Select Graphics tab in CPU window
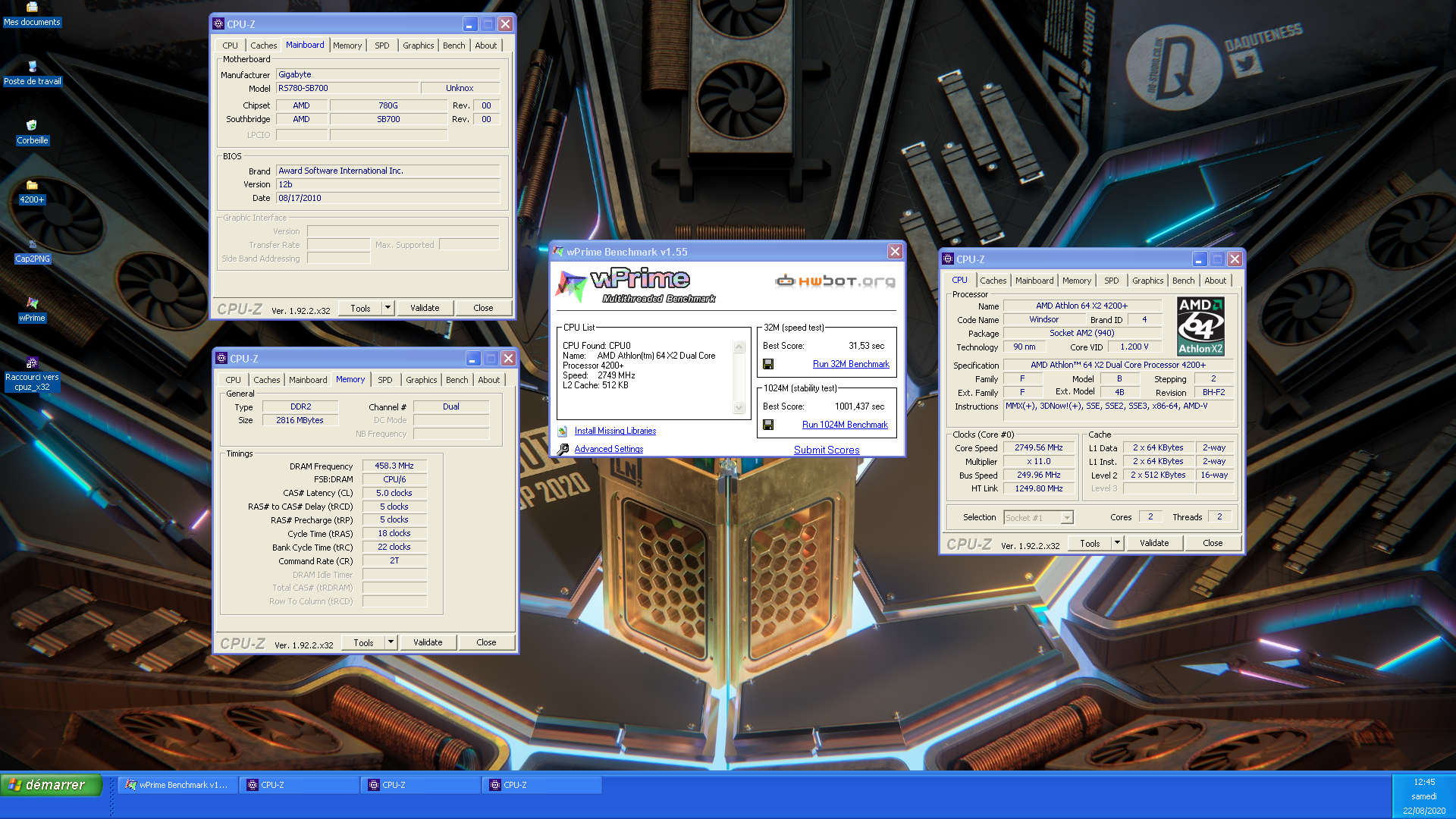This screenshot has height=819, width=1456. click(1147, 281)
